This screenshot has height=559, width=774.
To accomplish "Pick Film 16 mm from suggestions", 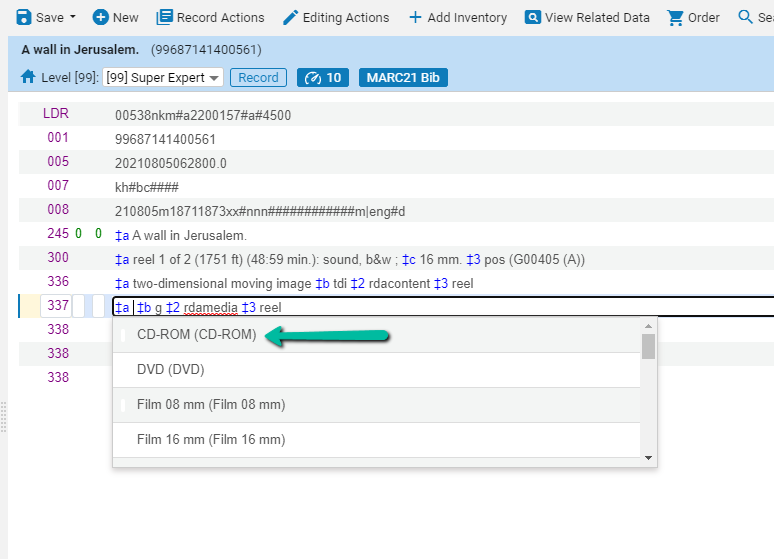I will (211, 439).
